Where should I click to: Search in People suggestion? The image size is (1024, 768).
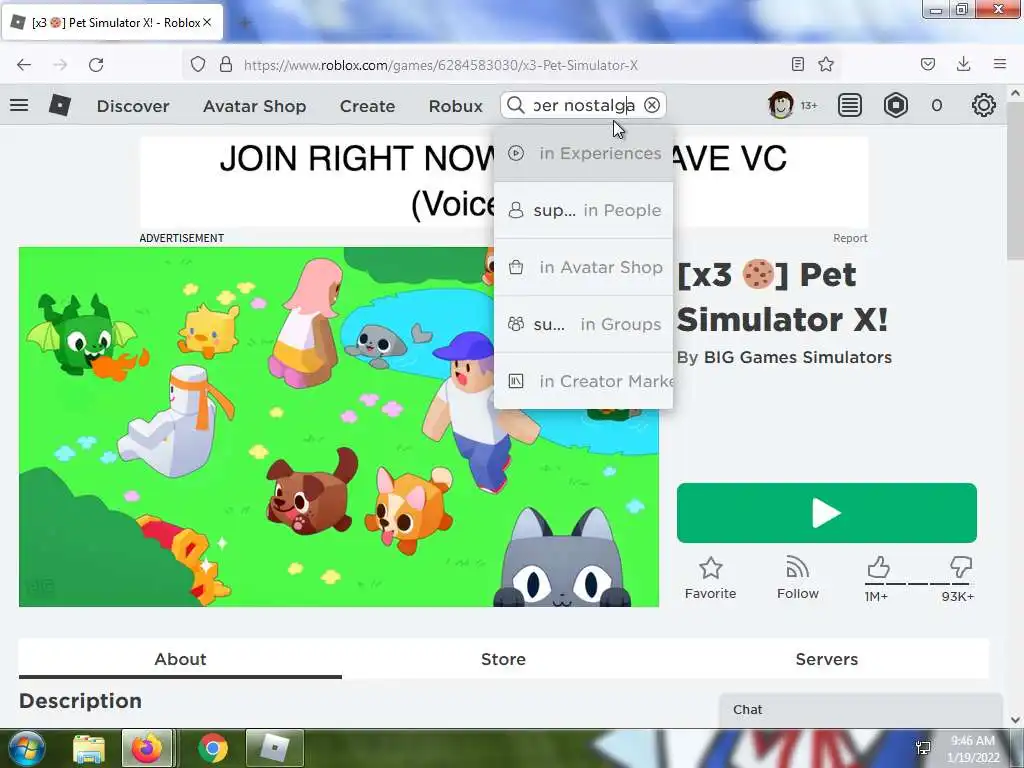[583, 210]
